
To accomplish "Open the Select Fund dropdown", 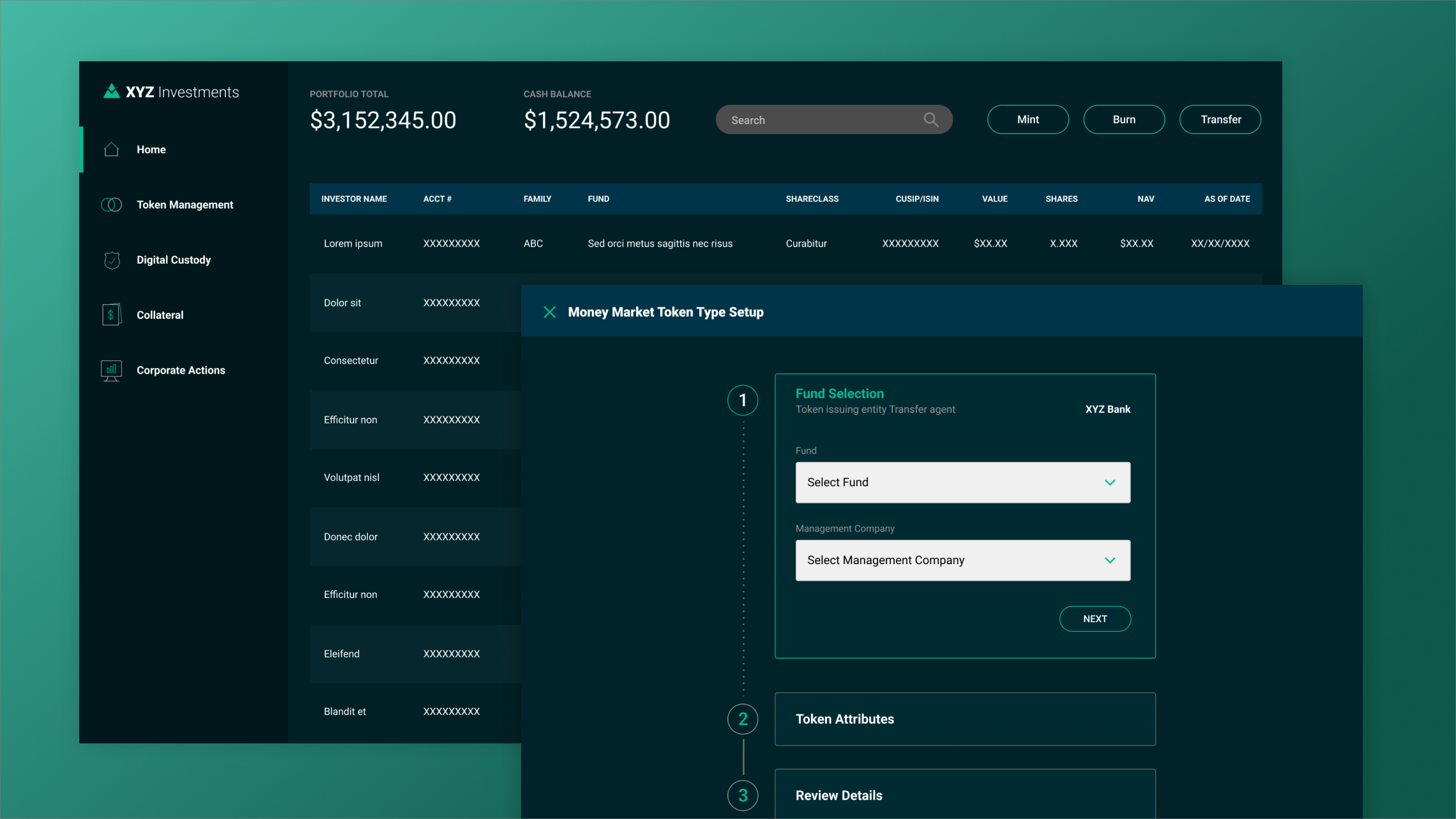I will (x=962, y=482).
